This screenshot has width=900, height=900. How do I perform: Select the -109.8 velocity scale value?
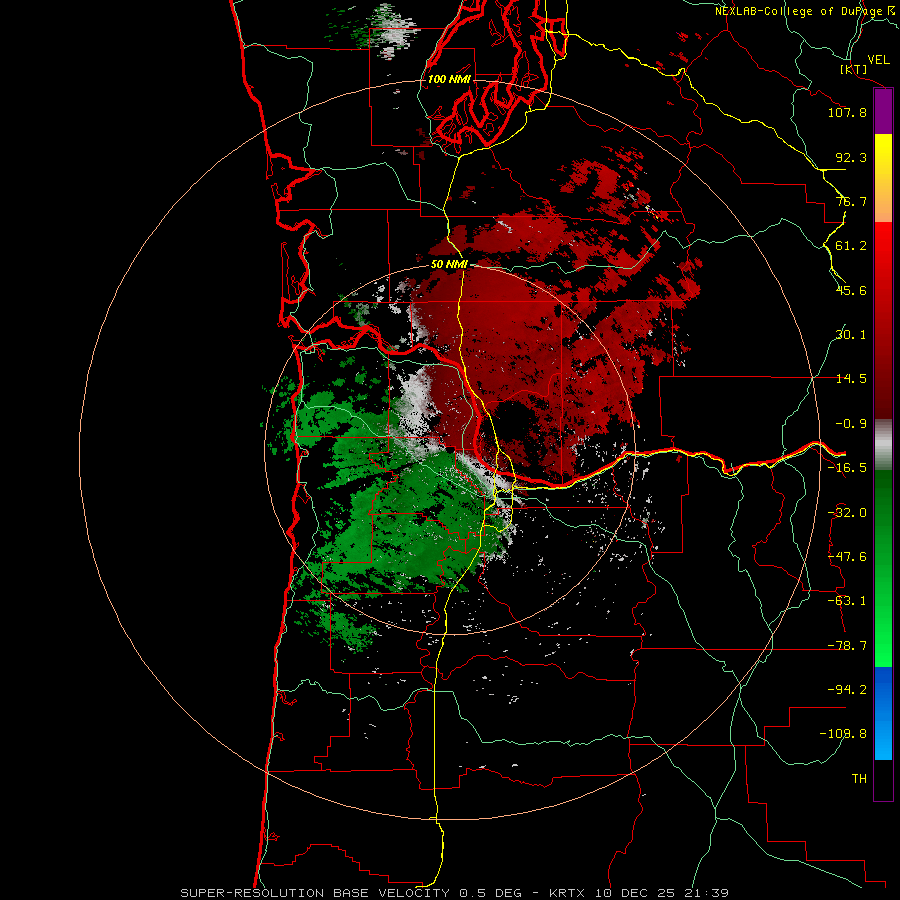click(x=843, y=734)
